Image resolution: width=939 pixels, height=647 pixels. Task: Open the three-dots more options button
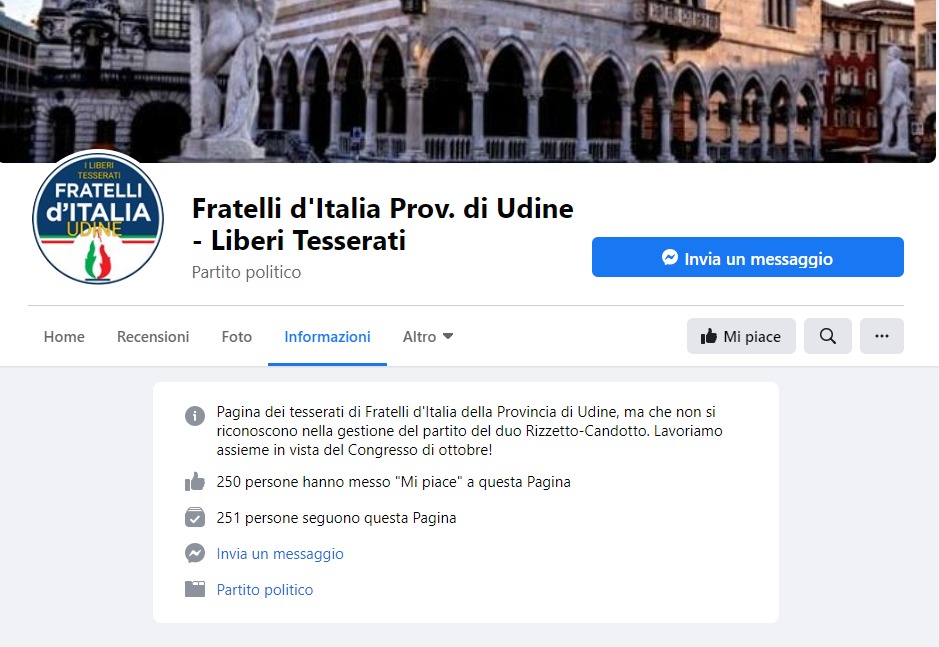tap(882, 336)
